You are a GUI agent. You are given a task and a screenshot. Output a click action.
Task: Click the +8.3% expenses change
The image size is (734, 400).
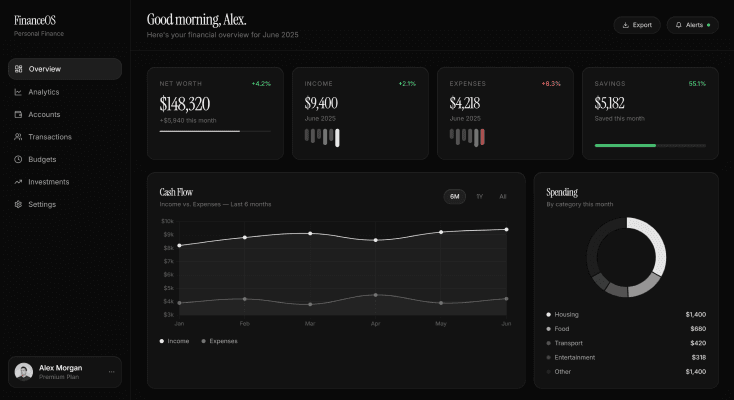[x=551, y=84]
